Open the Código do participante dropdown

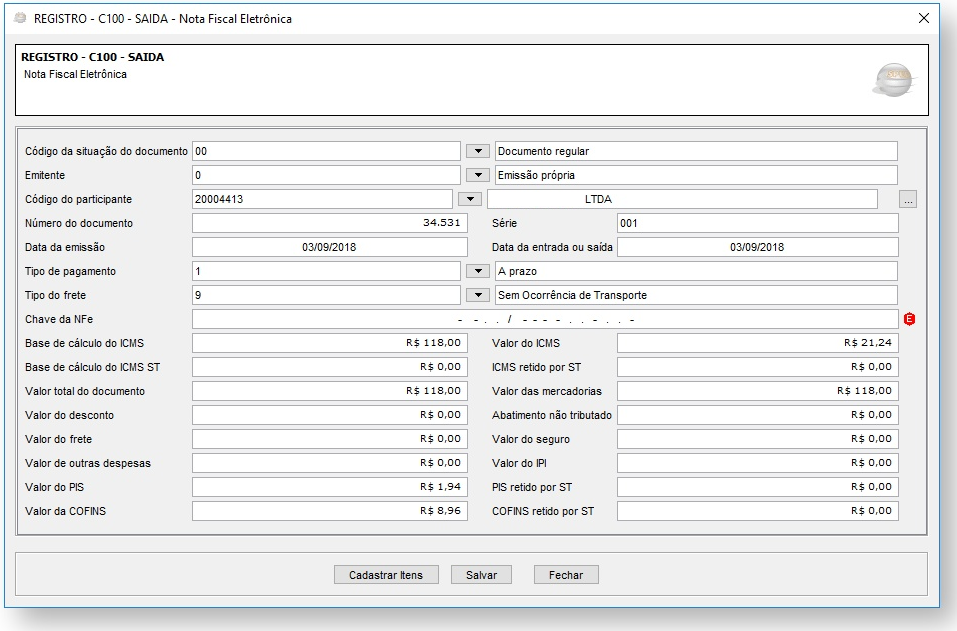[470, 200]
